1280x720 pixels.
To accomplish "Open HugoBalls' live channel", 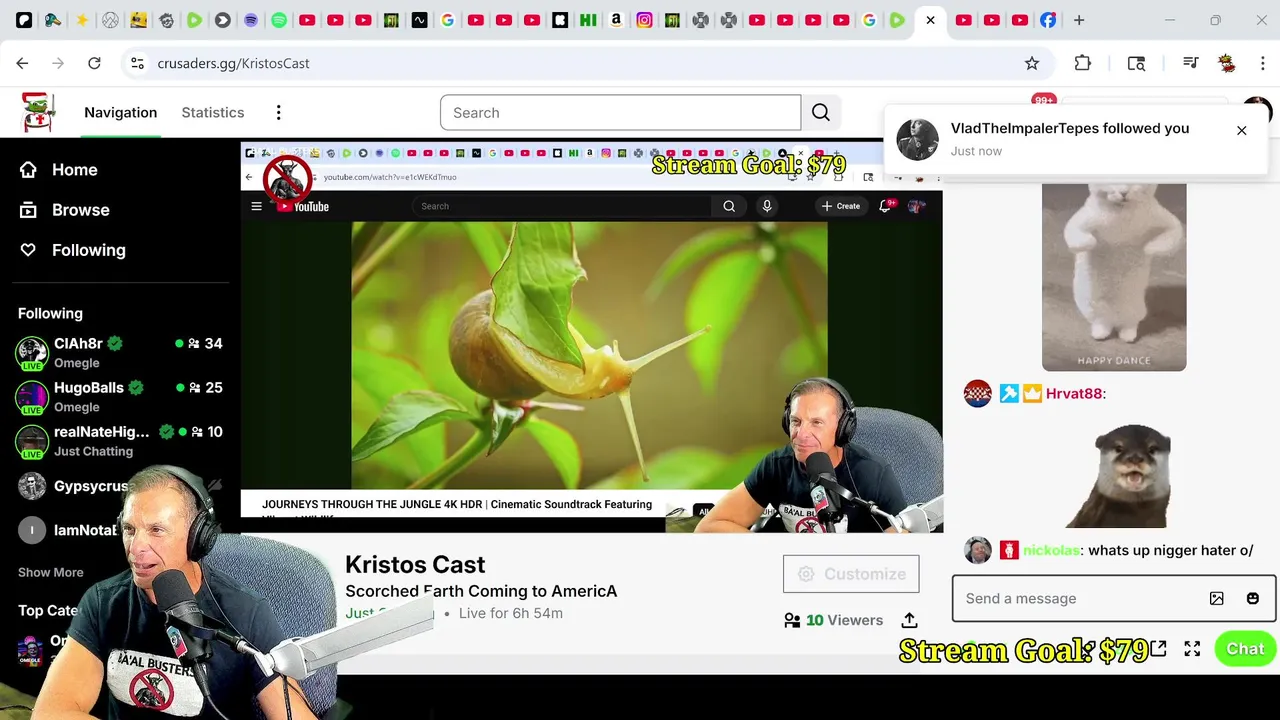I will tap(119, 396).
